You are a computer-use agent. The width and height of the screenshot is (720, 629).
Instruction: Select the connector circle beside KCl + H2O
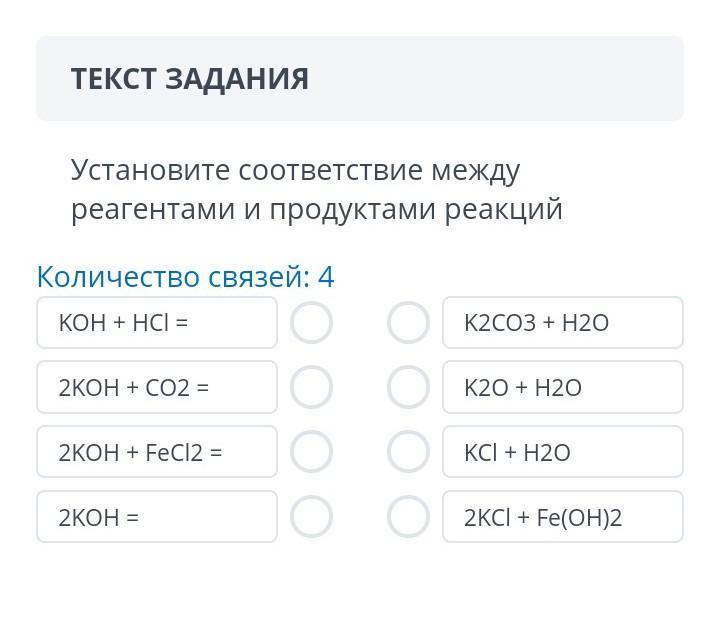408,452
